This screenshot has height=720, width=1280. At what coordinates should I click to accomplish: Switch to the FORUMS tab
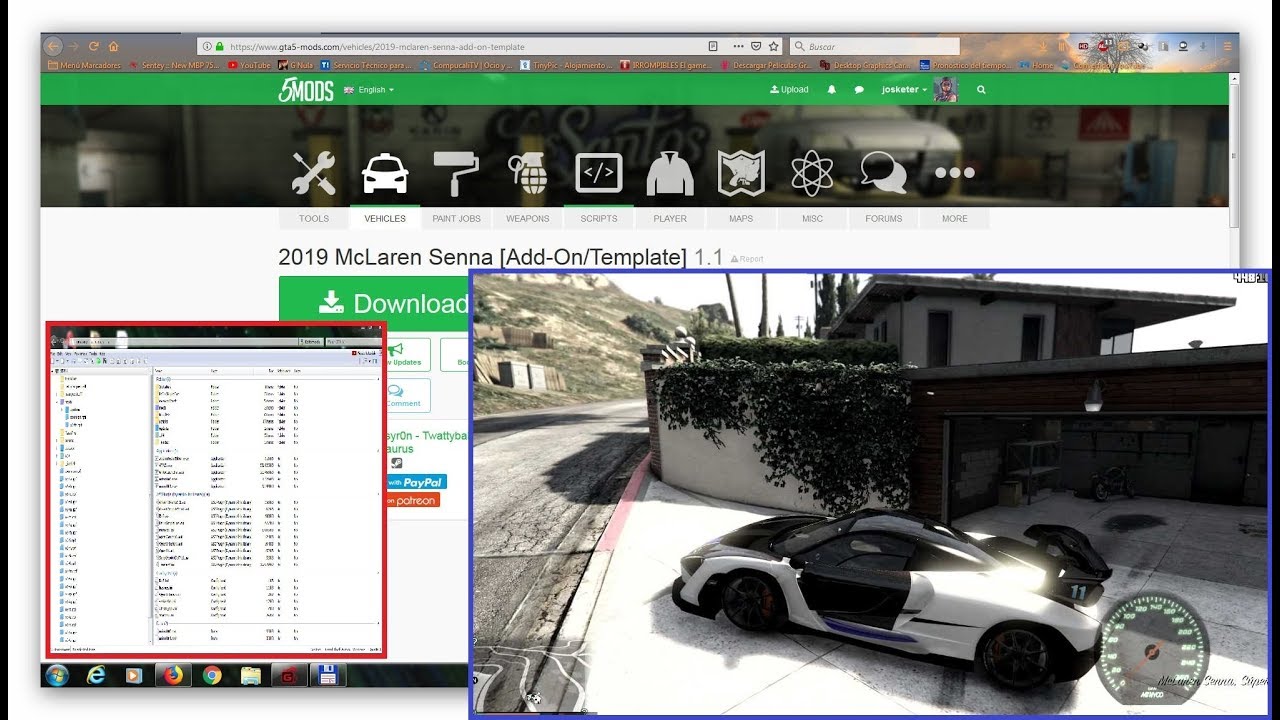[x=883, y=218]
